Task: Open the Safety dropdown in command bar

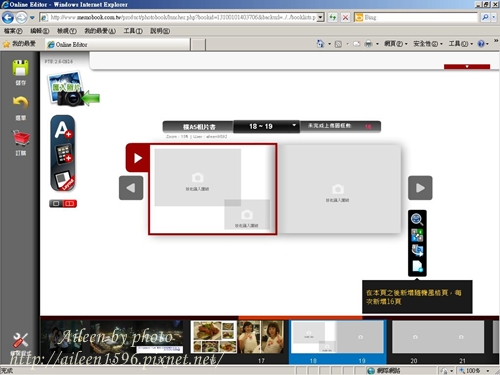Action: pos(428,44)
